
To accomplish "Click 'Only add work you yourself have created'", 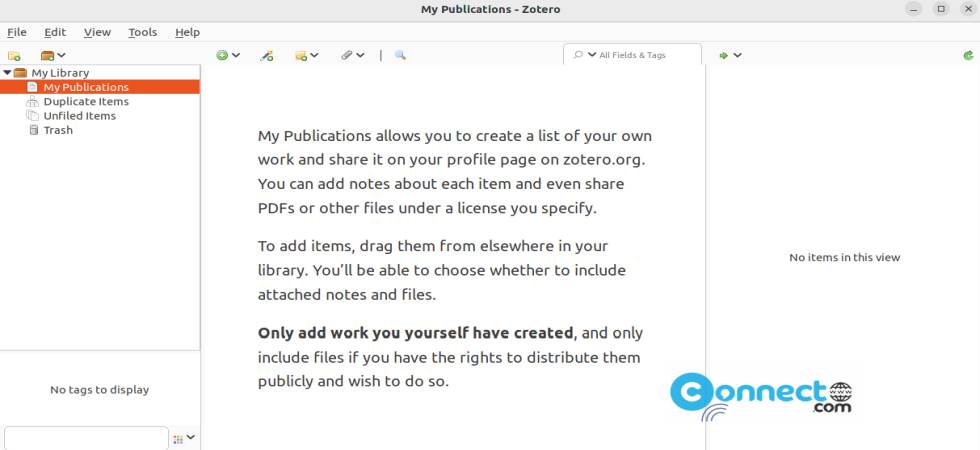I will 416,332.
